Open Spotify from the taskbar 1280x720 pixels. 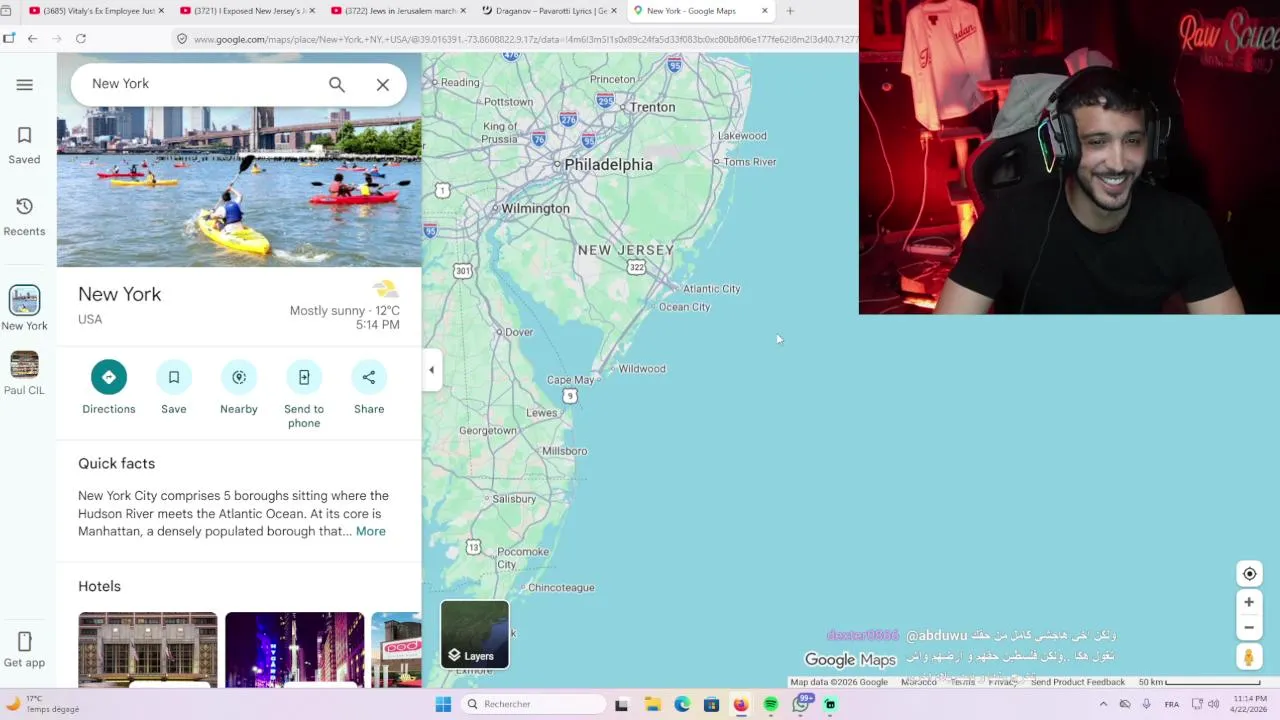click(x=770, y=704)
